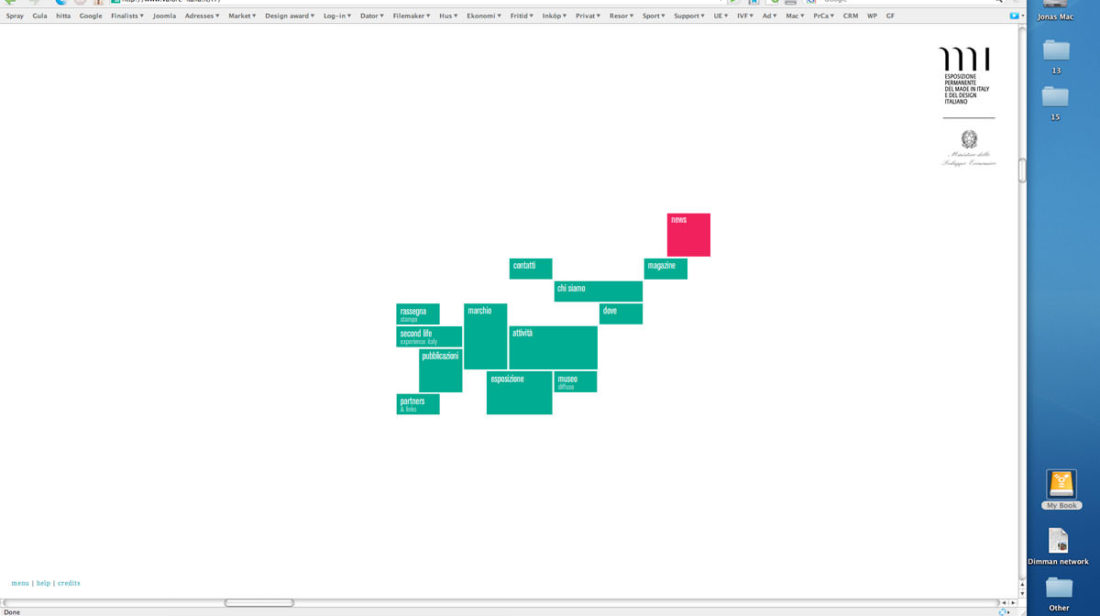Expand the Adresses bookmark folder
Image resolution: width=1100 pixels, height=616 pixels.
(202, 15)
